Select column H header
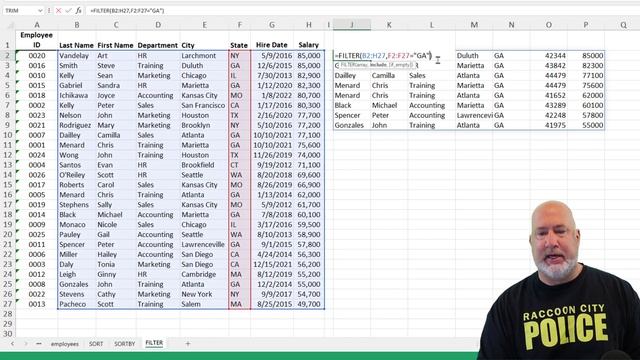This screenshot has height=360, width=640. (x=309, y=25)
